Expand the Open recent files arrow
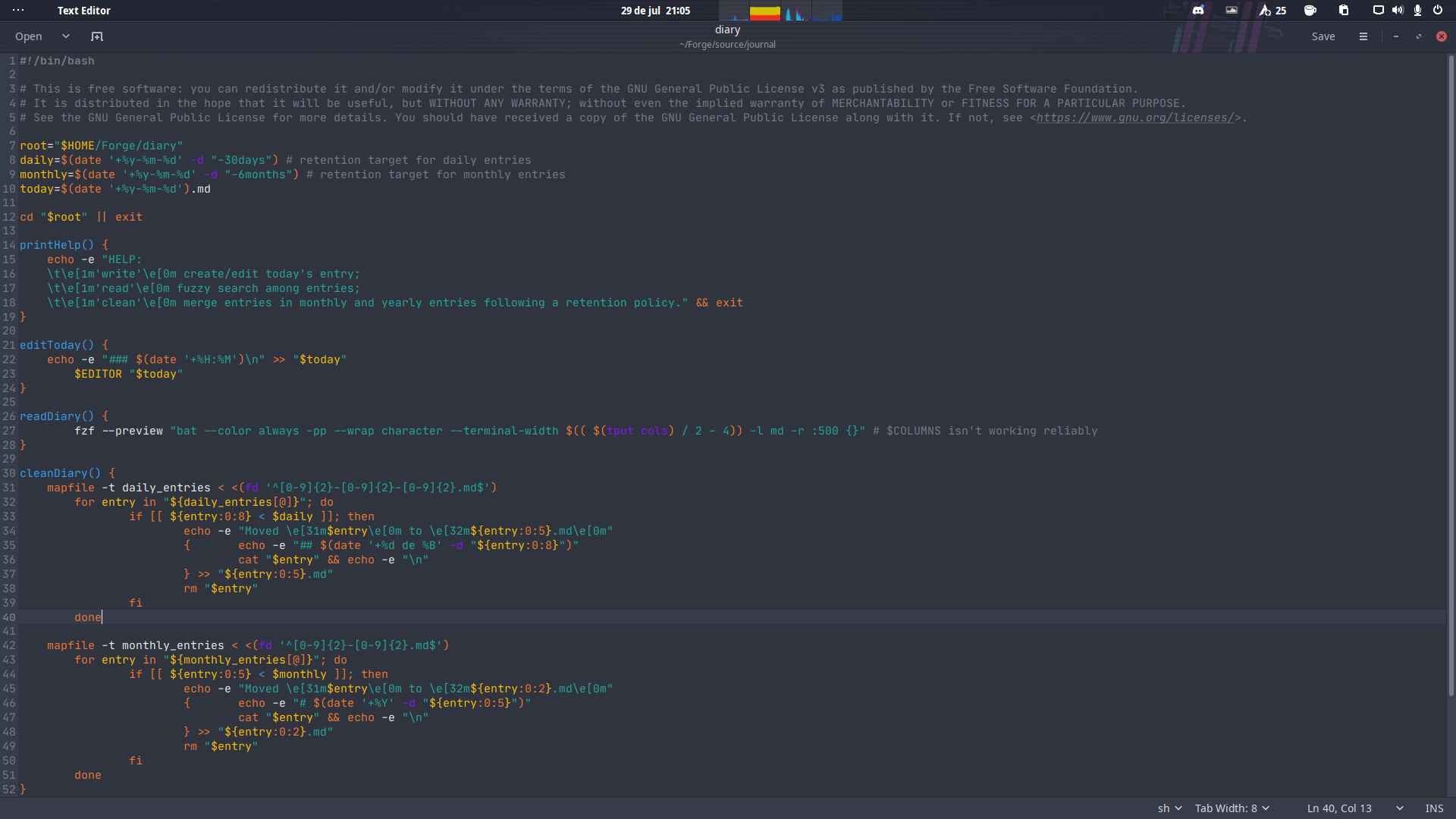Viewport: 1456px width, 819px height. click(66, 36)
